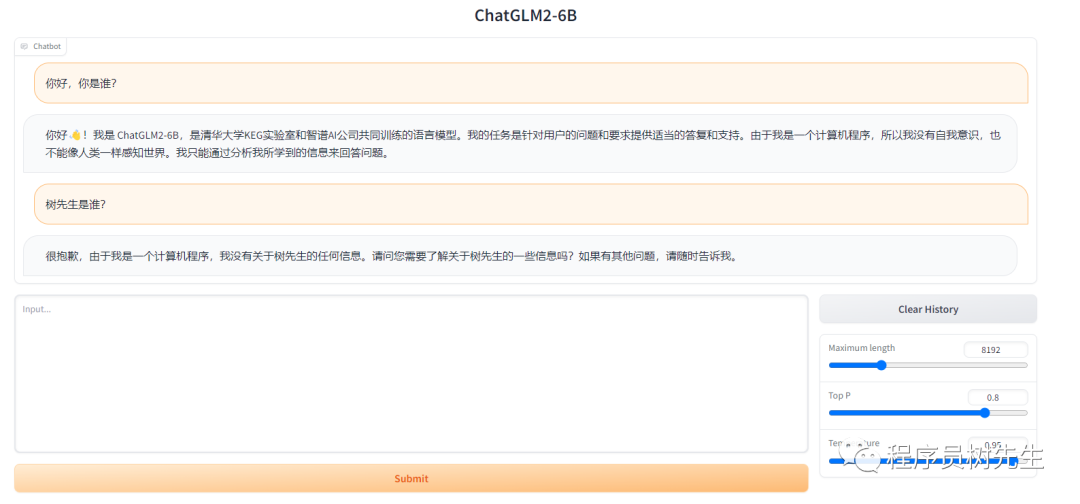Click the Submit button
The height and width of the screenshot is (504, 1080).
point(411,478)
